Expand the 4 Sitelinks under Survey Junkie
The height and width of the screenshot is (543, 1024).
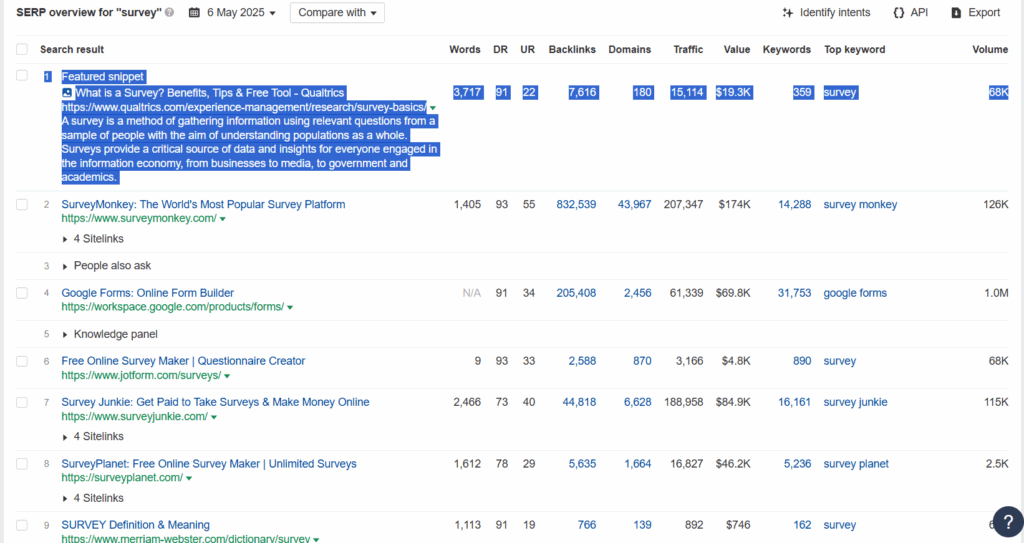93,436
